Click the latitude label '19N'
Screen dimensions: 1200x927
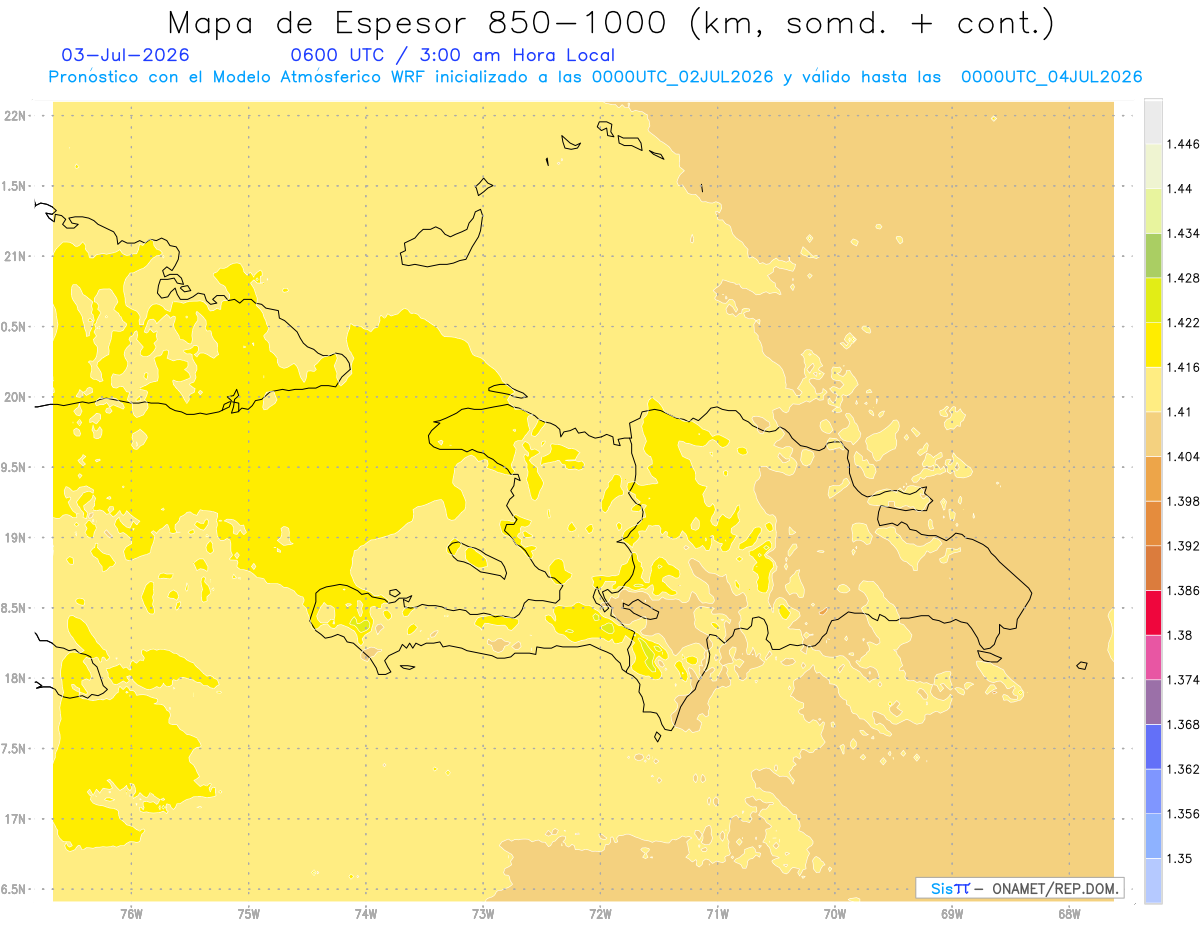[16, 538]
